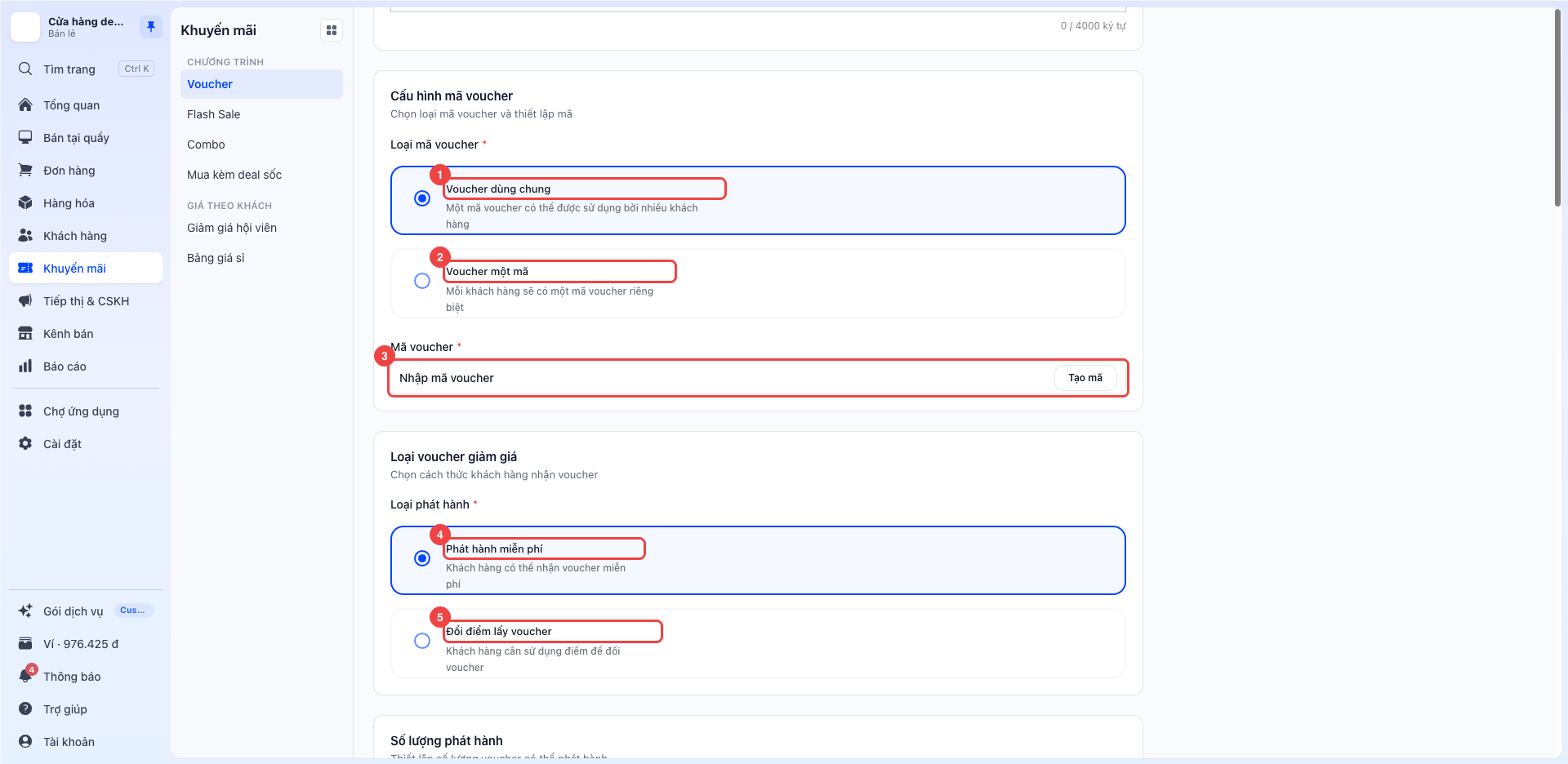1568x764 pixels.
Task: Select the Voucher dùng chung radio button
Action: (422, 198)
